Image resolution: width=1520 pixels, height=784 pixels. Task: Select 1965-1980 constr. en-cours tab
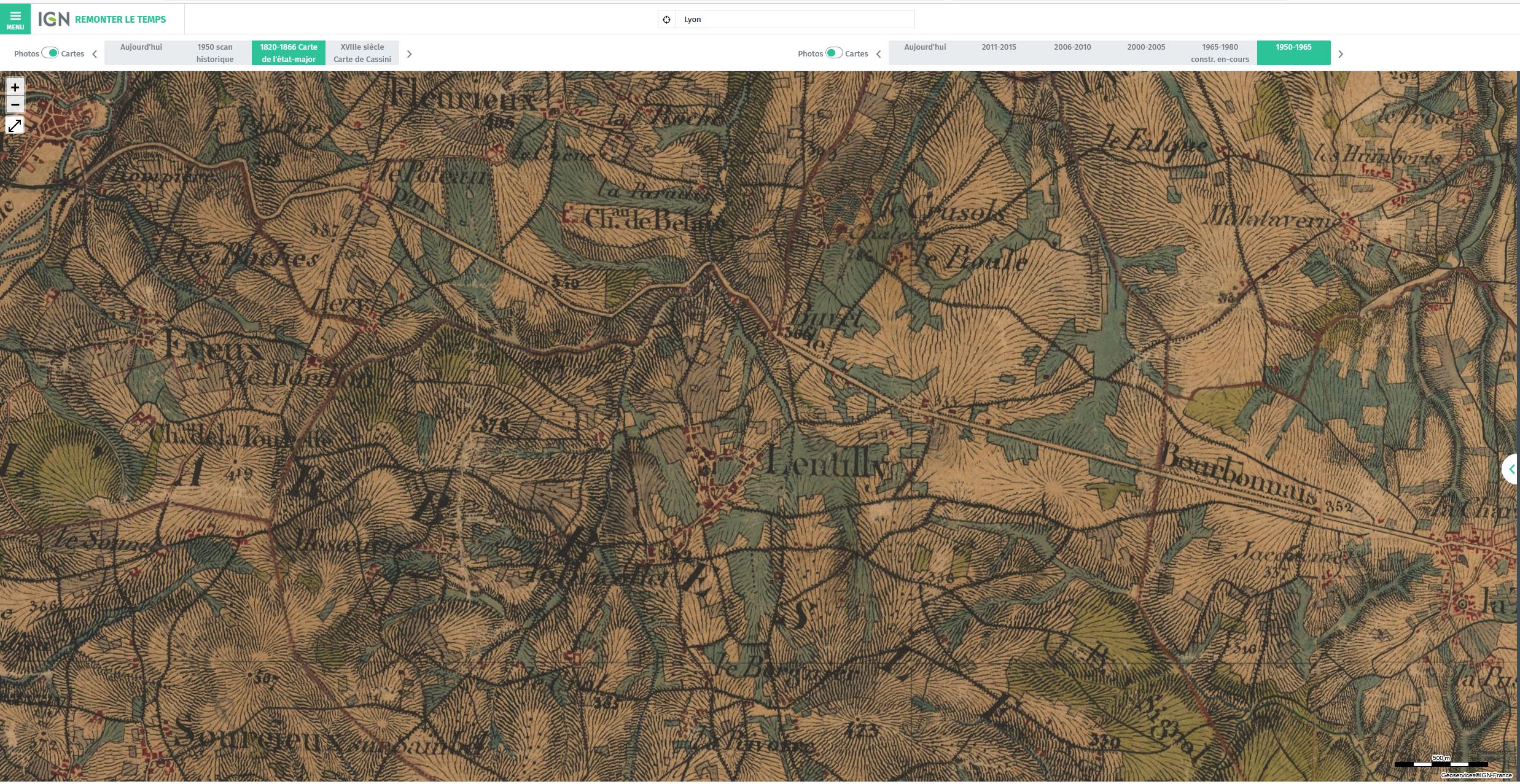pos(1220,53)
